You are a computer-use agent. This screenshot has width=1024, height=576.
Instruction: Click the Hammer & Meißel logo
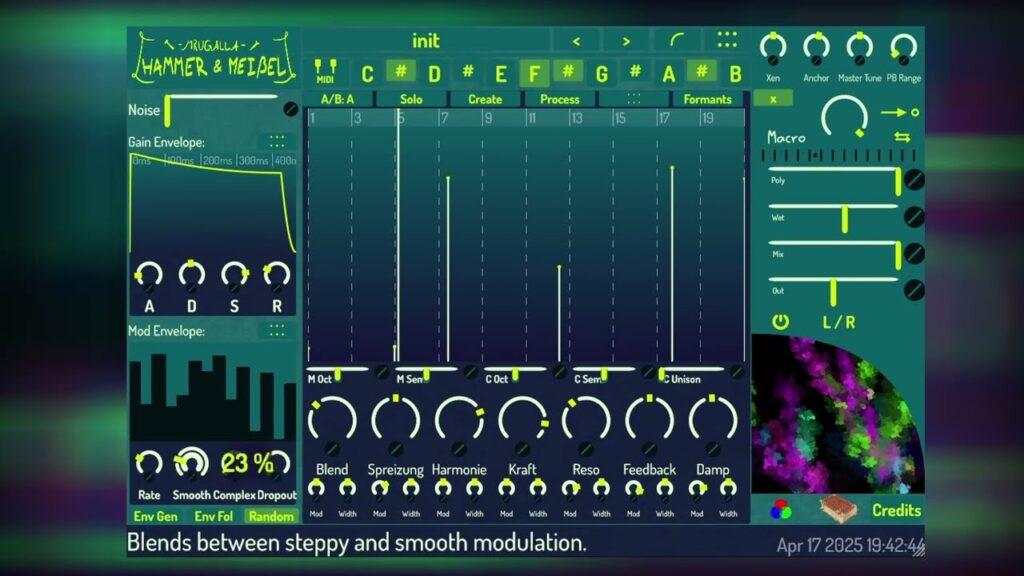tap(214, 59)
